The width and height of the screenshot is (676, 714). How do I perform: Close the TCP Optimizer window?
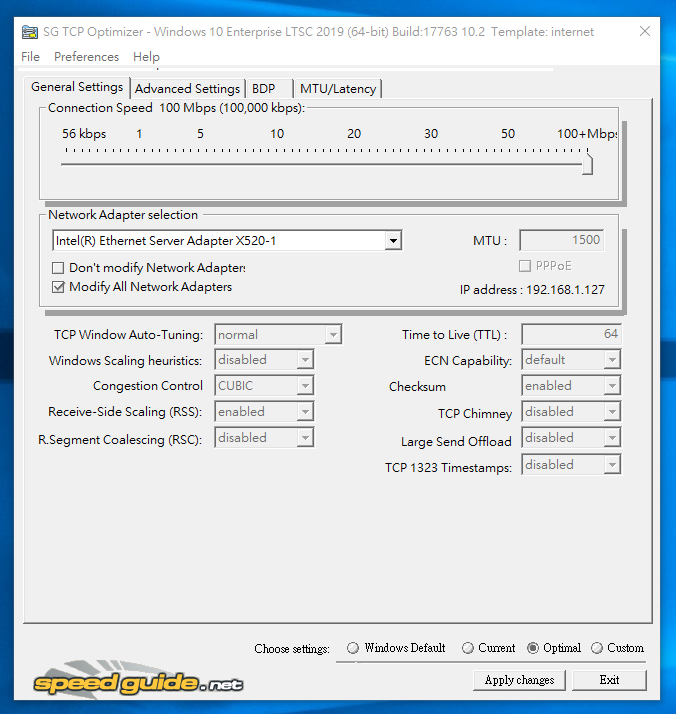[x=645, y=31]
